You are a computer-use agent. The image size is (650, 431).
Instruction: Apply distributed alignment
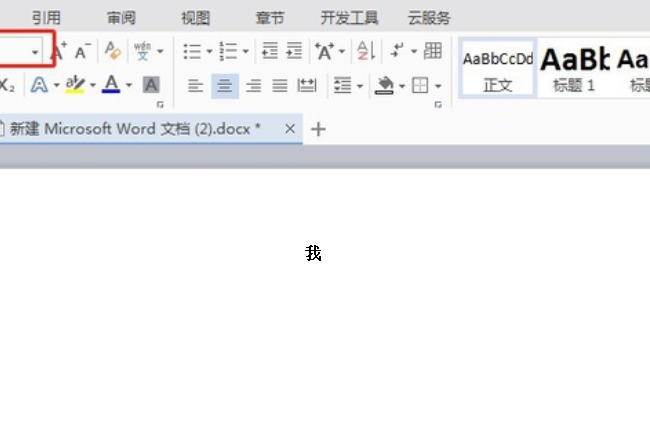pyautogui.click(x=307, y=86)
